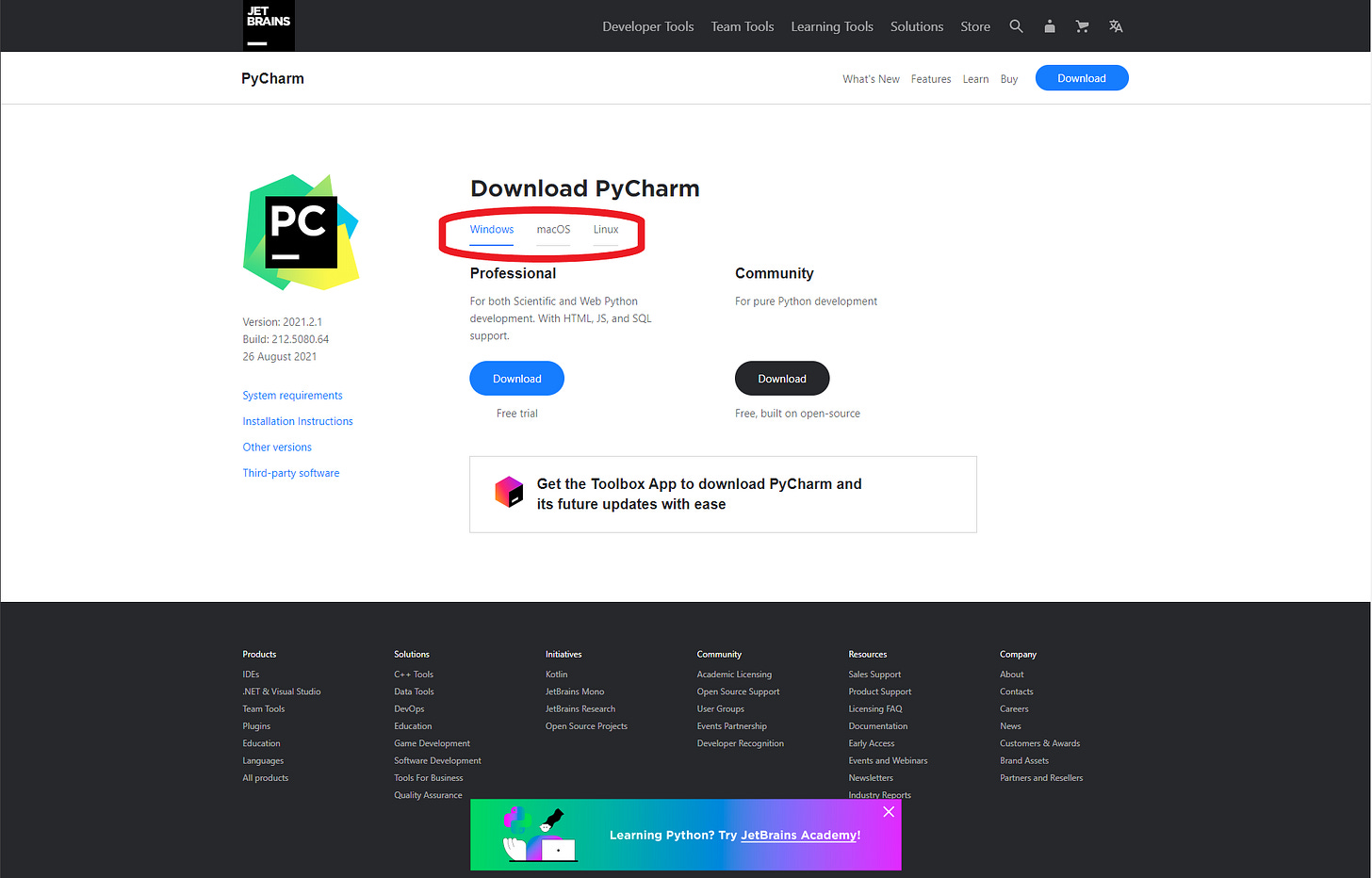
Task: Open Open Source Projects footer link
Action: tap(586, 726)
